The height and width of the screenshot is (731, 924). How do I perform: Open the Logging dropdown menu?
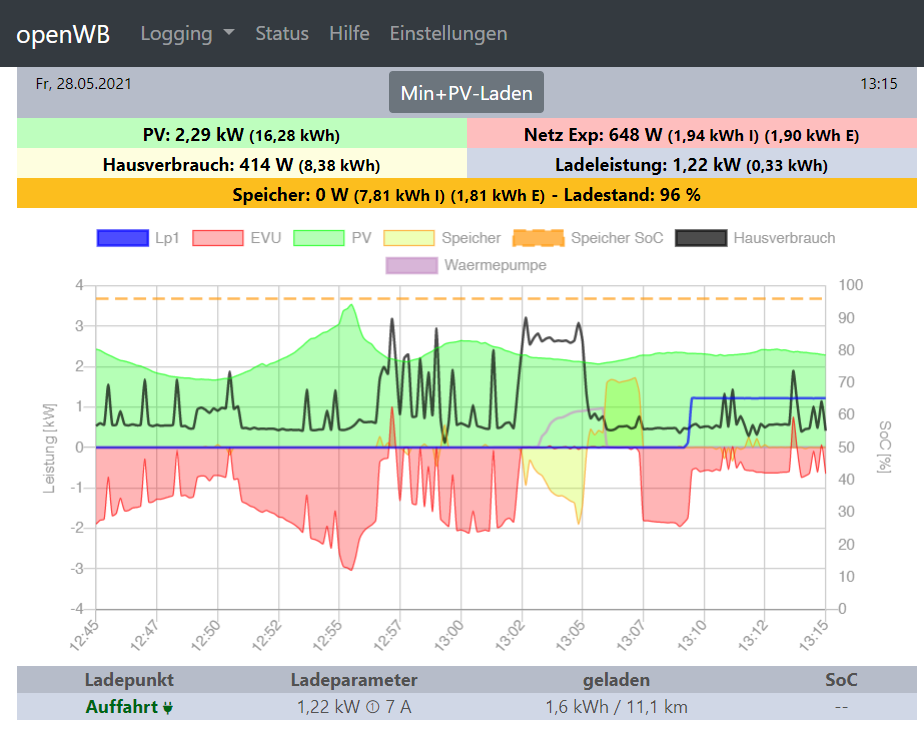(x=187, y=33)
